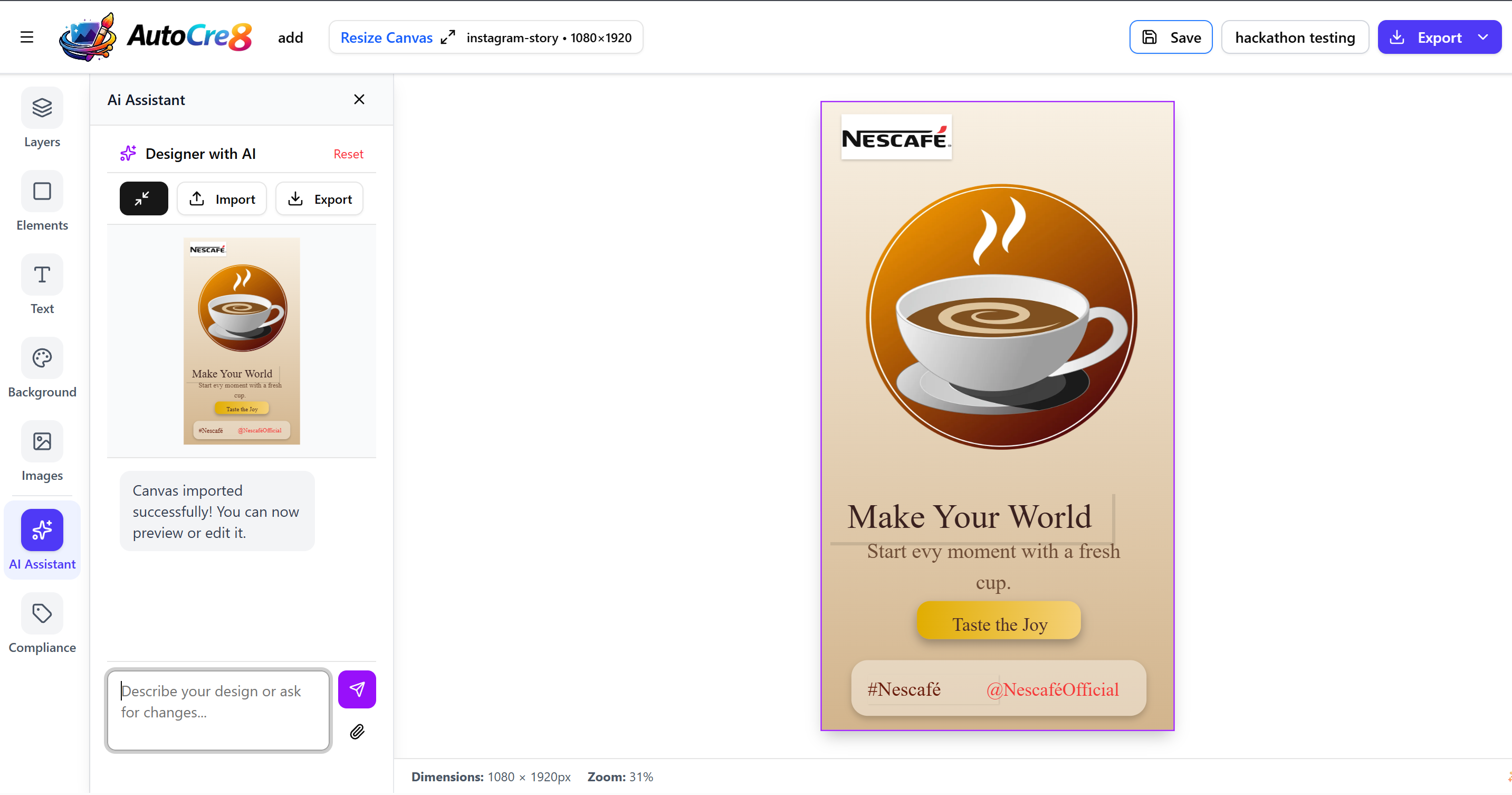Click the Import button in AI panel

[222, 199]
